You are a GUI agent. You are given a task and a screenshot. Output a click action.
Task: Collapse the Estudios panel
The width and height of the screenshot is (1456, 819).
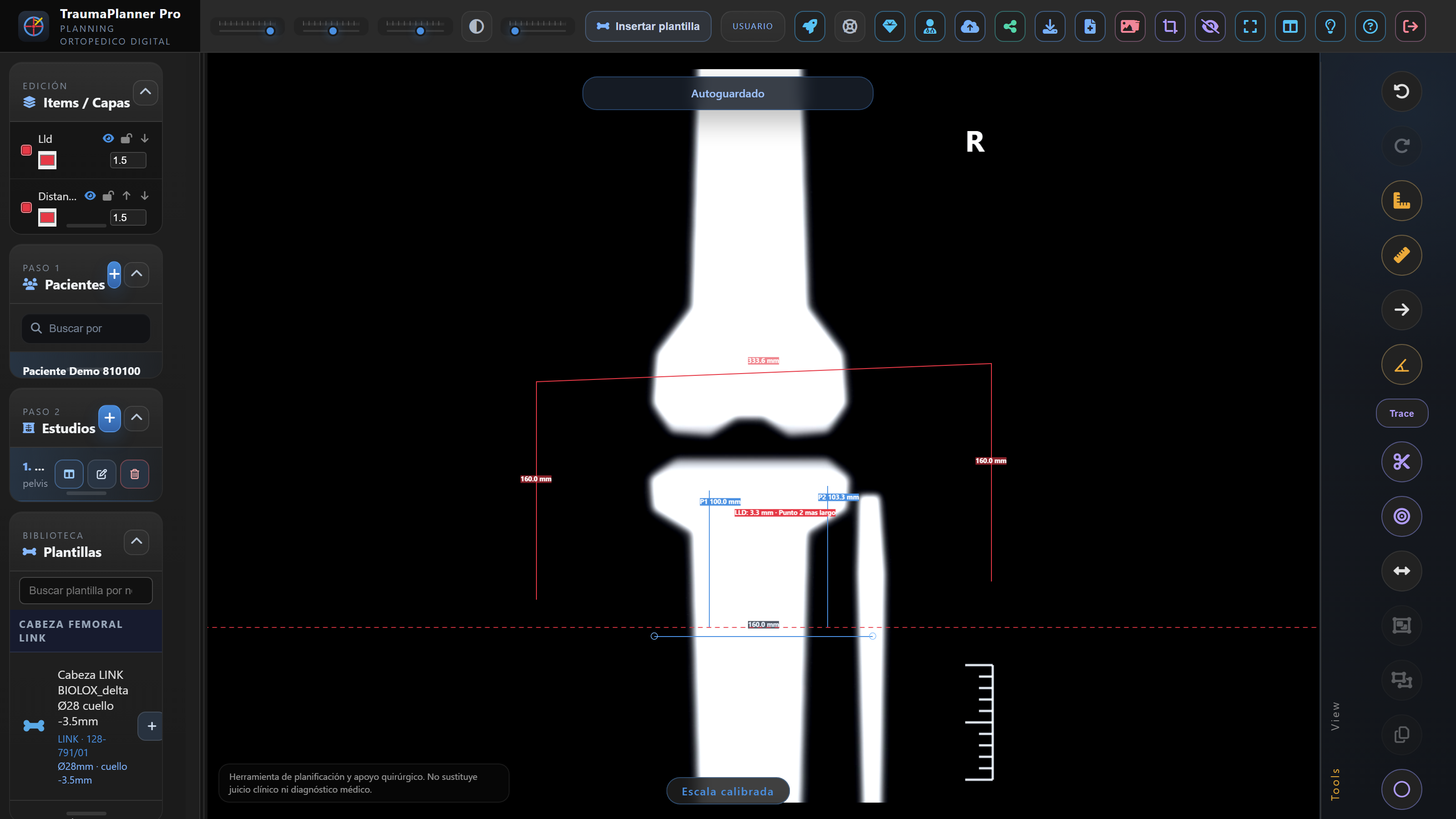(x=137, y=418)
